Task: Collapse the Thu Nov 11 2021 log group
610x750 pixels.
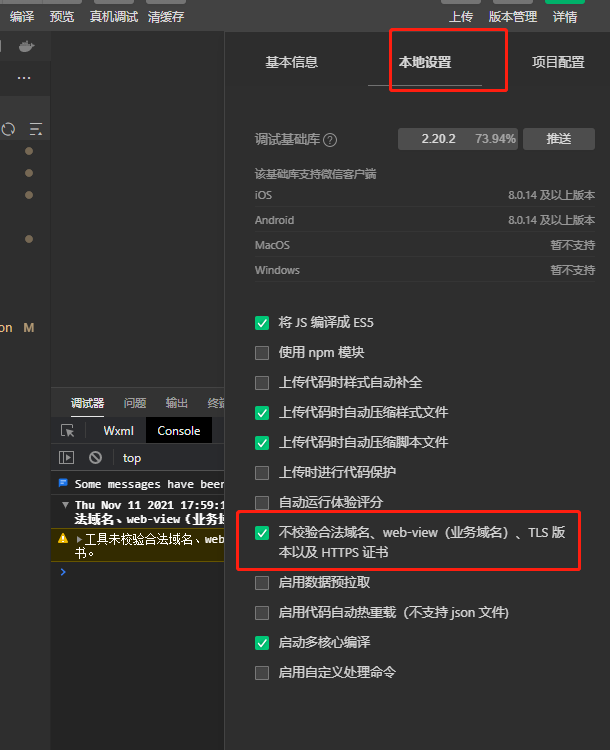Action: (66, 505)
